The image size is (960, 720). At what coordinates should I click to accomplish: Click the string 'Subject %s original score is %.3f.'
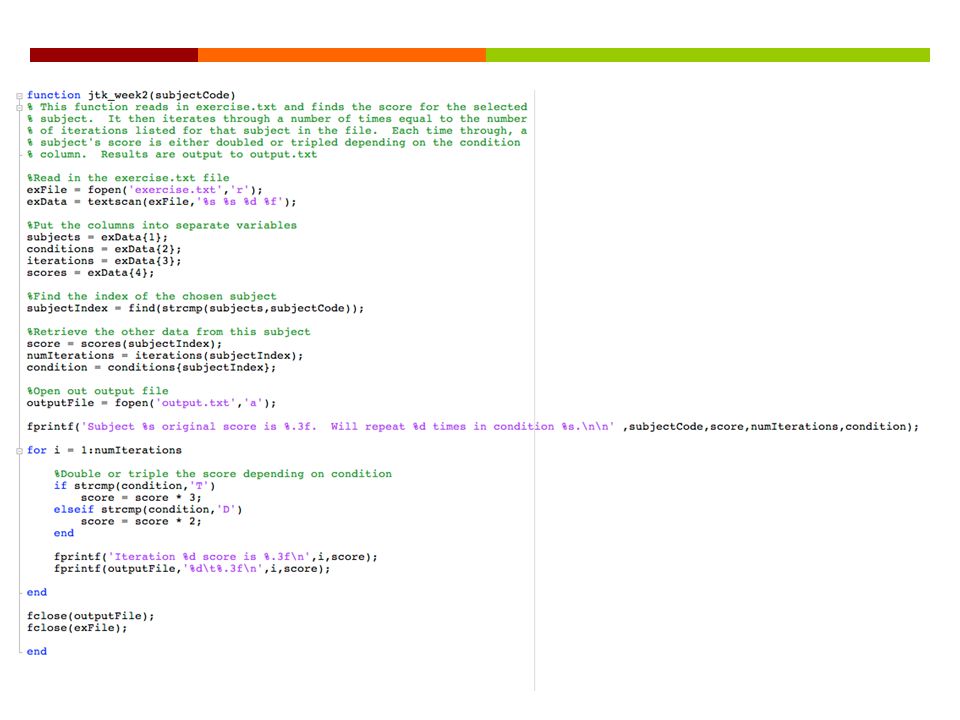point(199,426)
